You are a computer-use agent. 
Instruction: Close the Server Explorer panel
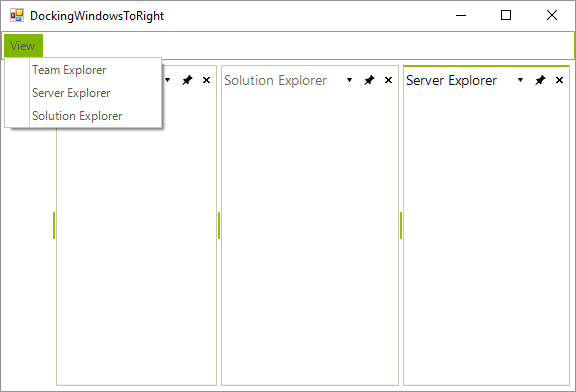(559, 80)
